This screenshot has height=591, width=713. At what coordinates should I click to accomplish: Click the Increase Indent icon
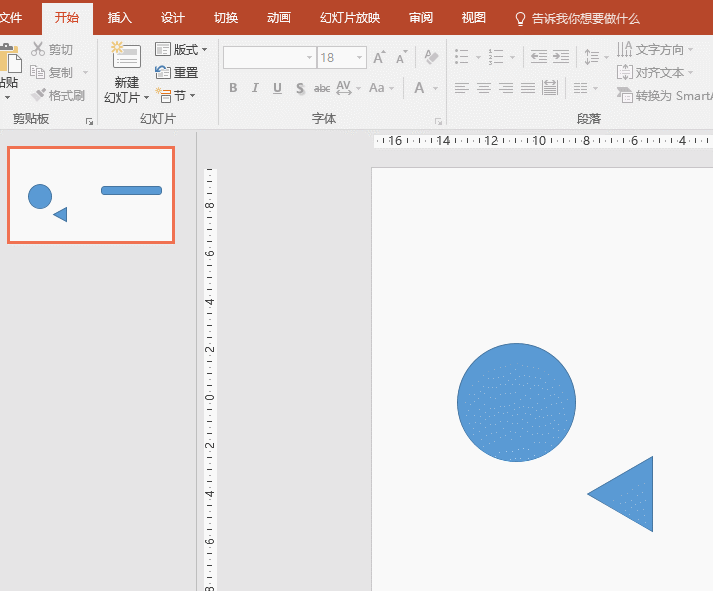click(x=561, y=58)
